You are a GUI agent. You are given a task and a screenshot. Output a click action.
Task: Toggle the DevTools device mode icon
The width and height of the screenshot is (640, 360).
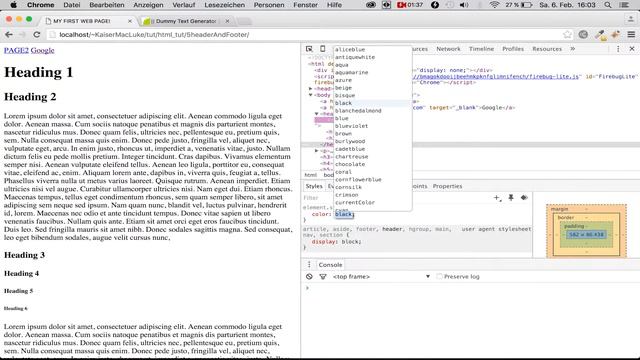tap(322, 49)
